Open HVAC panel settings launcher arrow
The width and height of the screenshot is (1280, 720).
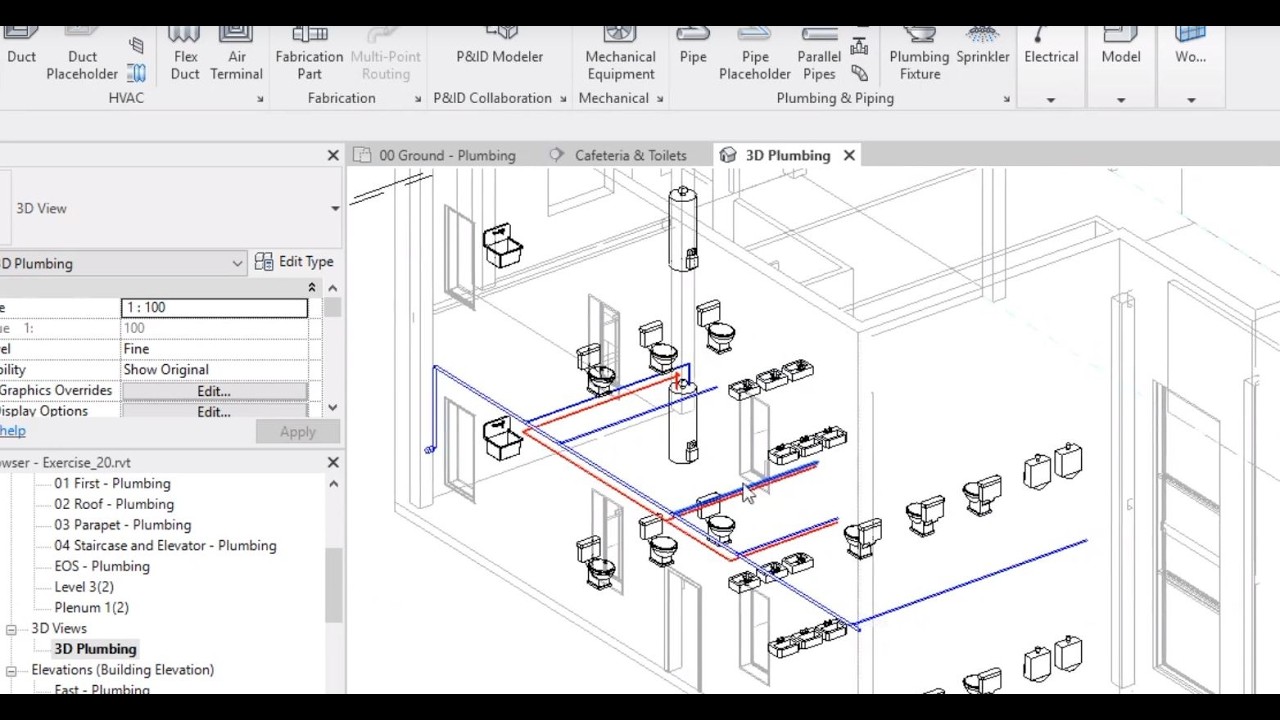(260, 99)
